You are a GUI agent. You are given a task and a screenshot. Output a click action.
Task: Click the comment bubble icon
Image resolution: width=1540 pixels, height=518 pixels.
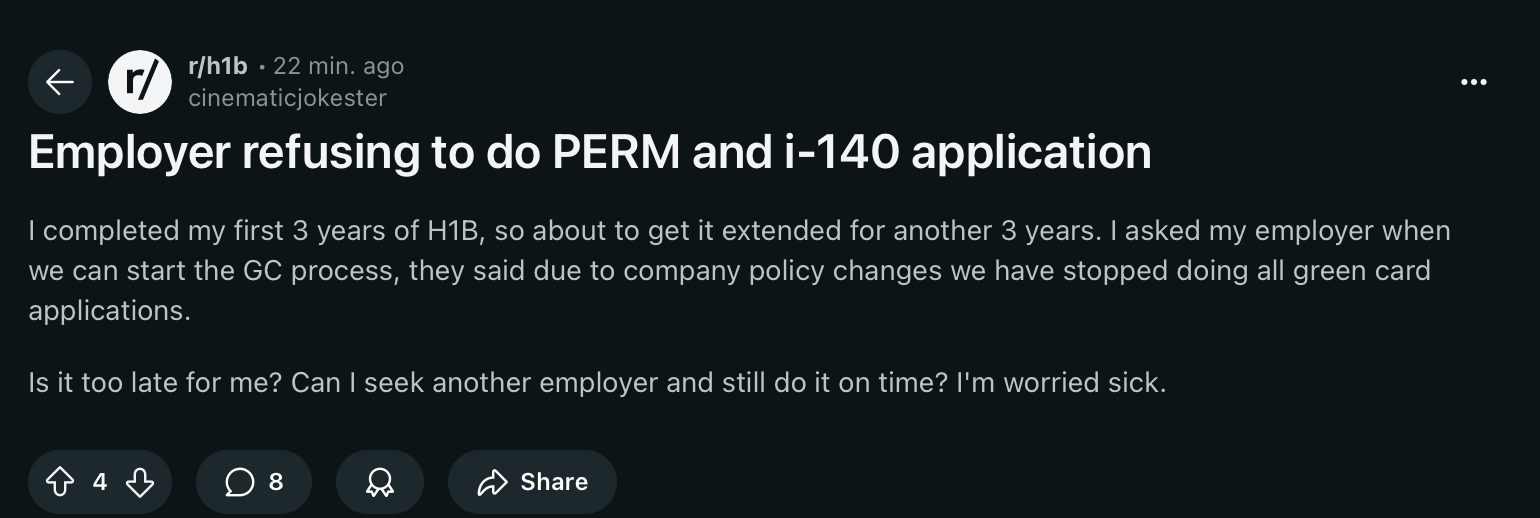click(239, 482)
